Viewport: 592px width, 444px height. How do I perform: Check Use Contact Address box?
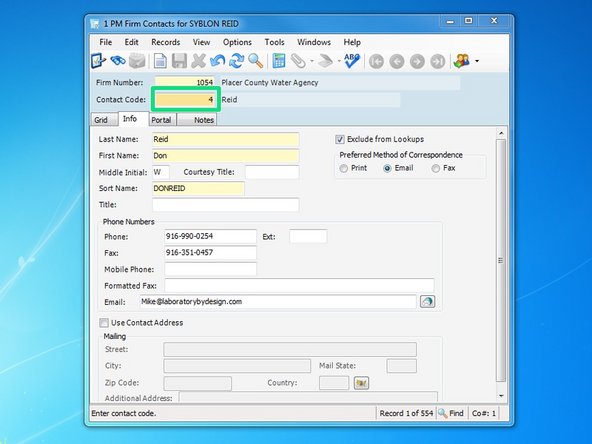[103, 323]
